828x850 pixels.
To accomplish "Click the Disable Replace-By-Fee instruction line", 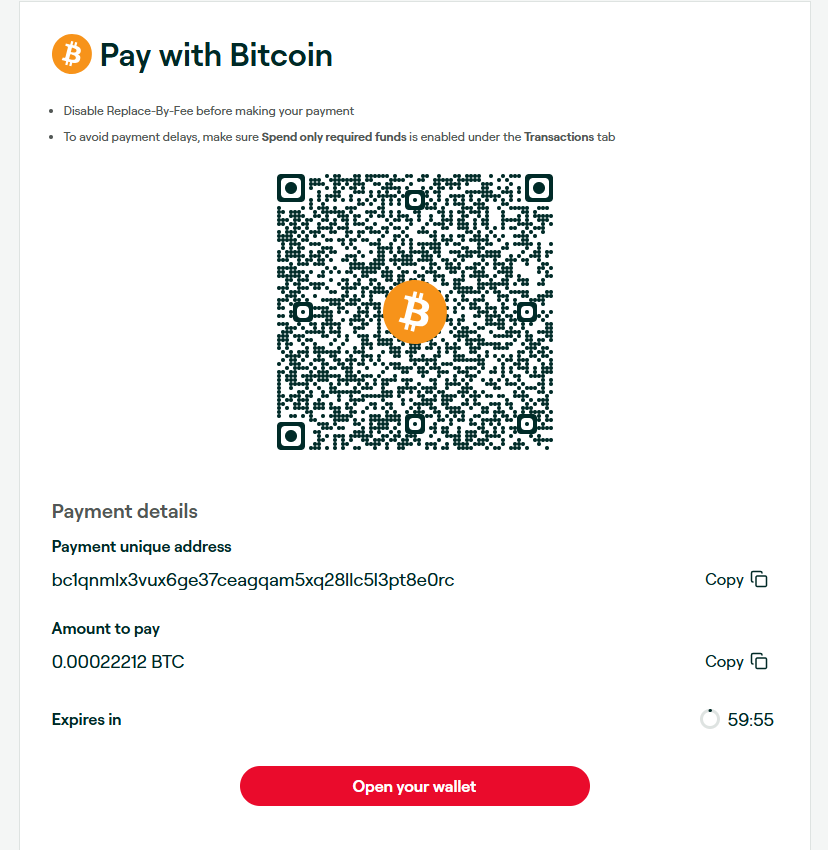I will click(x=209, y=111).
